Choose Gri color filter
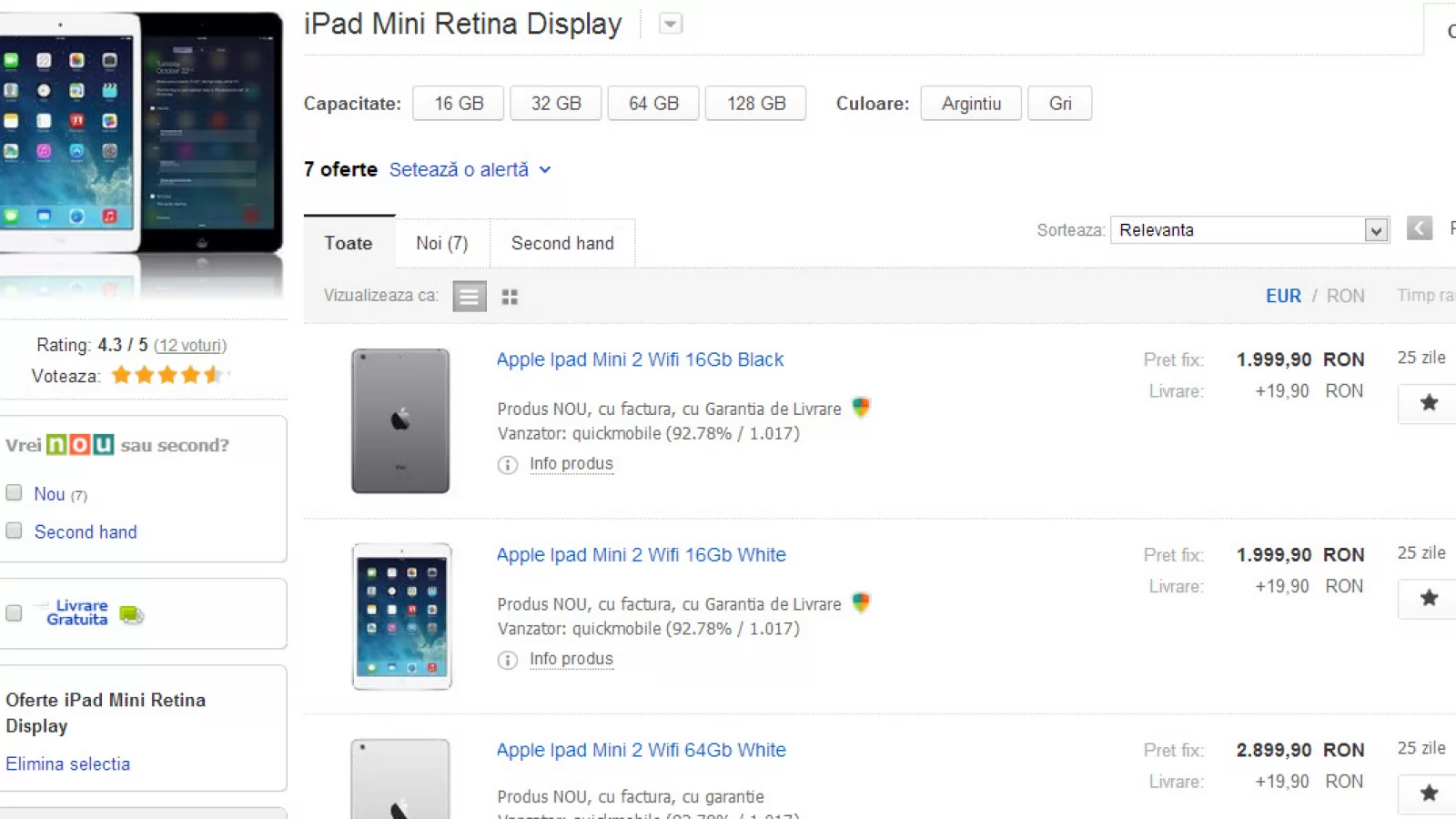 (x=1060, y=104)
